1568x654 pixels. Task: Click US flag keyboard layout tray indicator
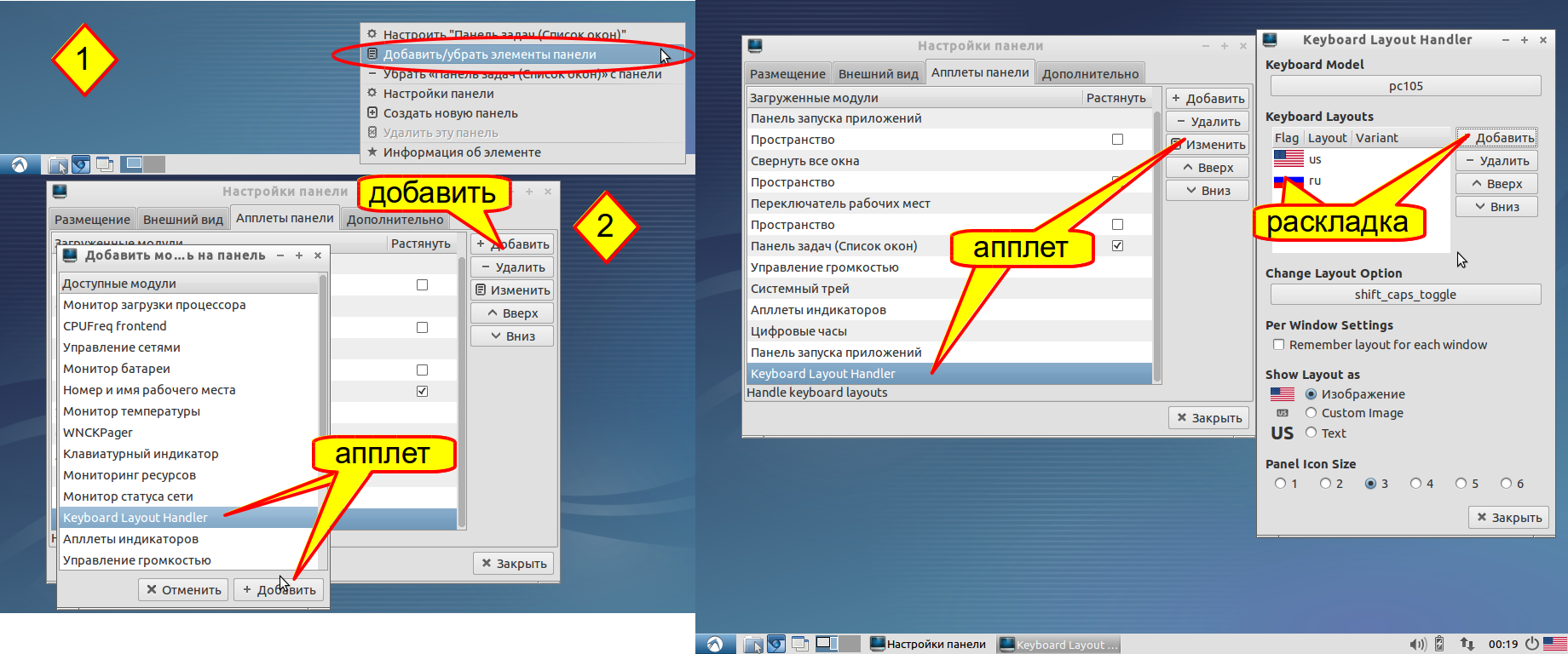(x=1554, y=644)
